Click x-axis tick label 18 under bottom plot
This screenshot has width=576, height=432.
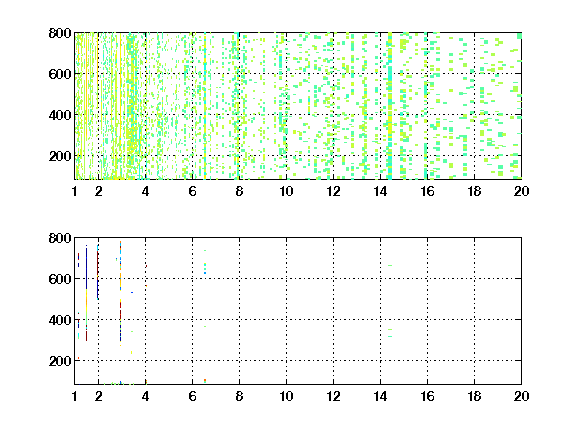pos(474,396)
